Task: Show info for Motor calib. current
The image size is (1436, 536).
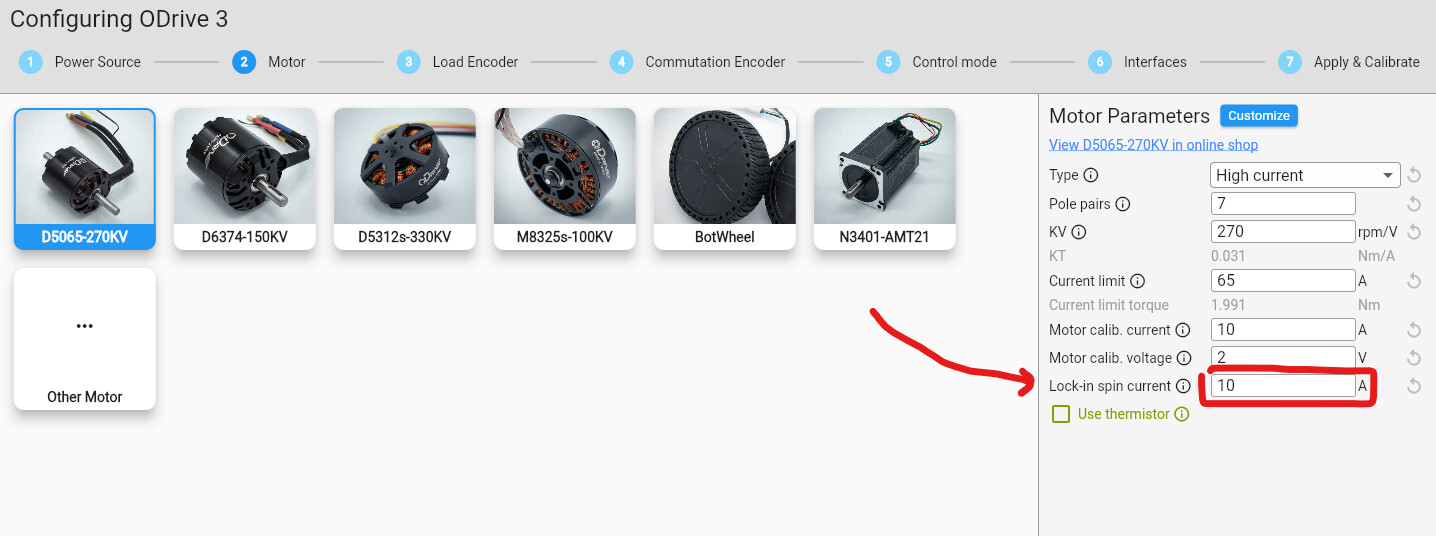Action: point(1183,330)
